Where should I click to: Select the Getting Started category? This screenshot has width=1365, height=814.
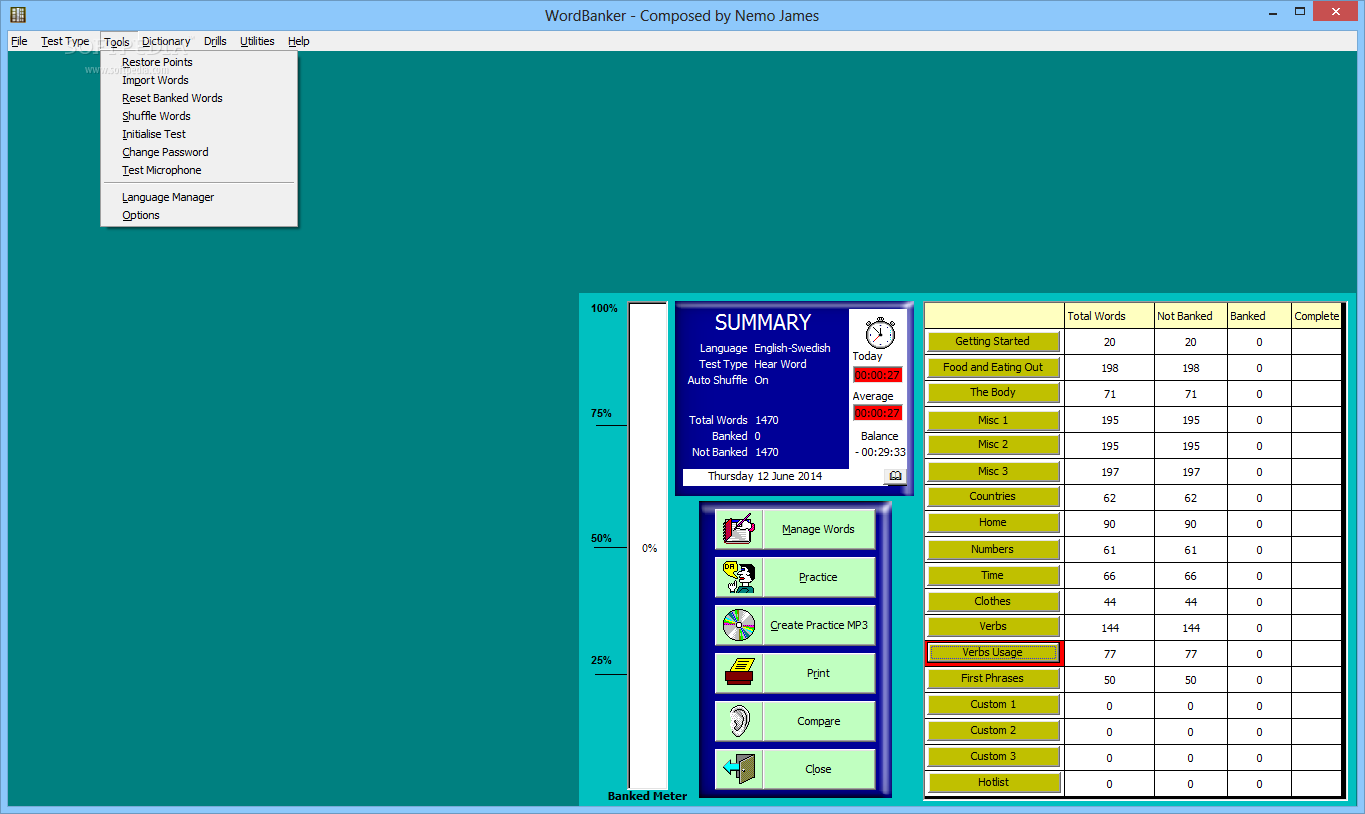(x=993, y=341)
